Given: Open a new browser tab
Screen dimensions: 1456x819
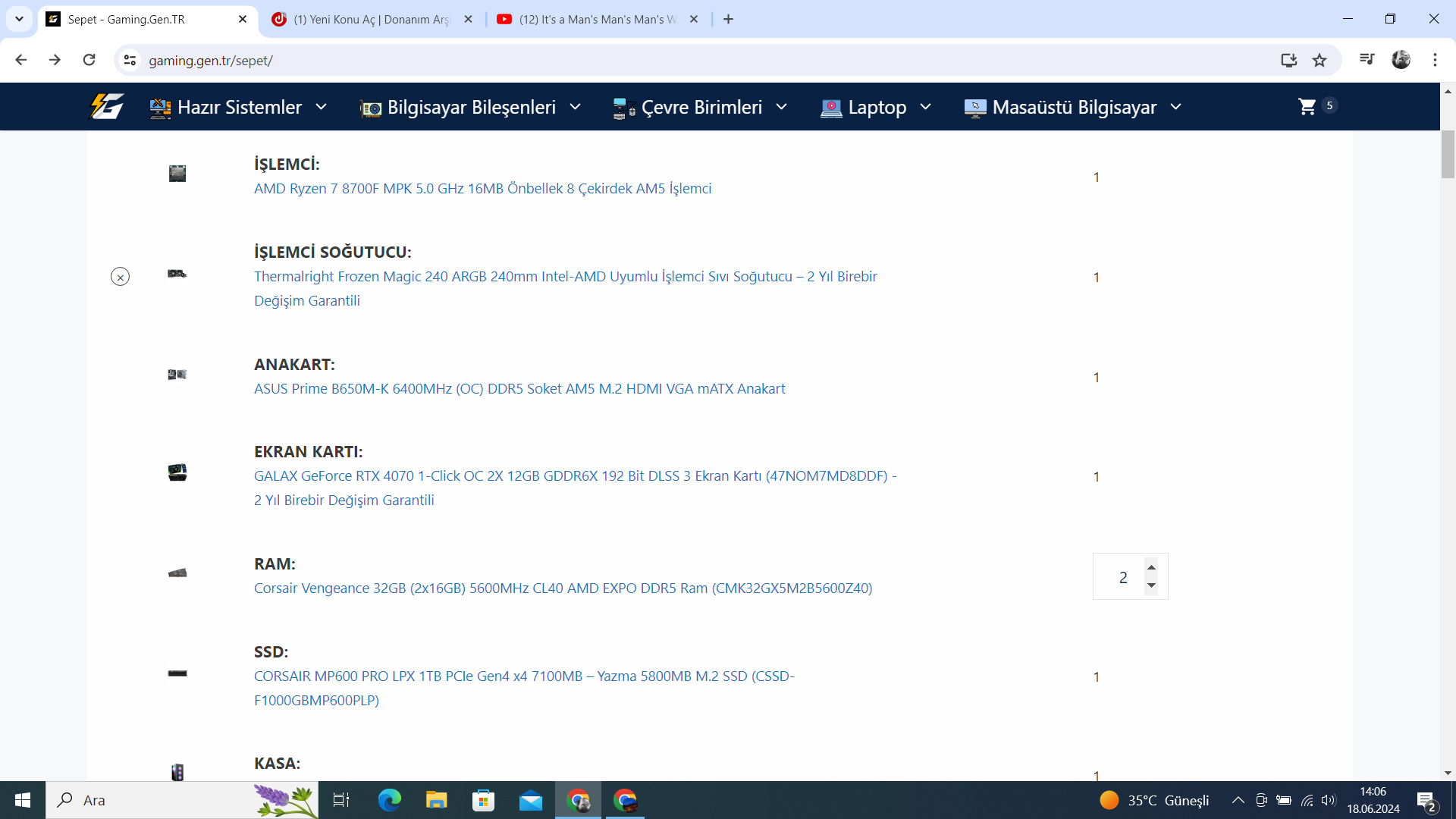Looking at the screenshot, I should click(728, 19).
